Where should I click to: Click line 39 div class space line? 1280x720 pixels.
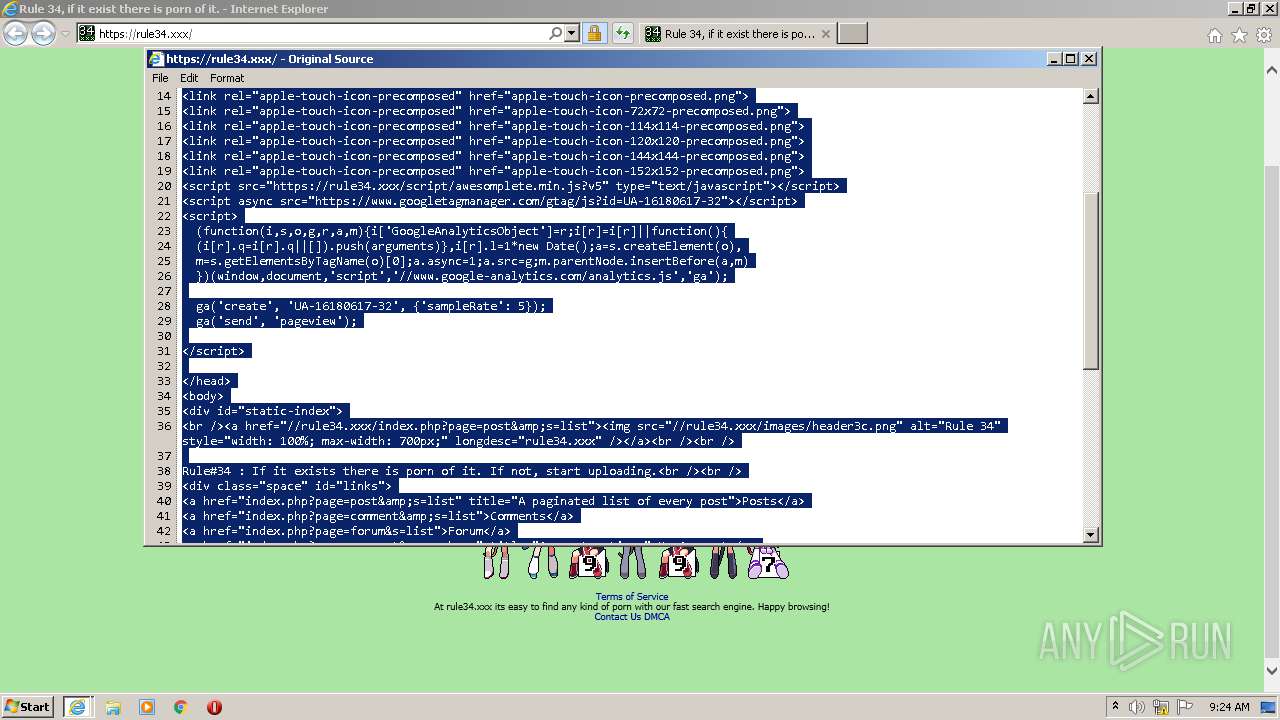coord(286,486)
